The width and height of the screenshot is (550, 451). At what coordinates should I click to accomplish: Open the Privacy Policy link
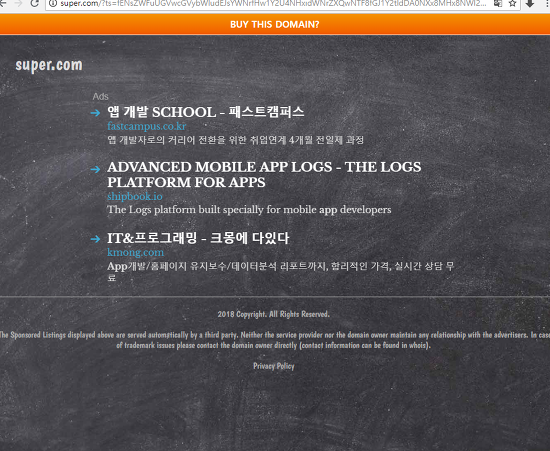point(274,366)
